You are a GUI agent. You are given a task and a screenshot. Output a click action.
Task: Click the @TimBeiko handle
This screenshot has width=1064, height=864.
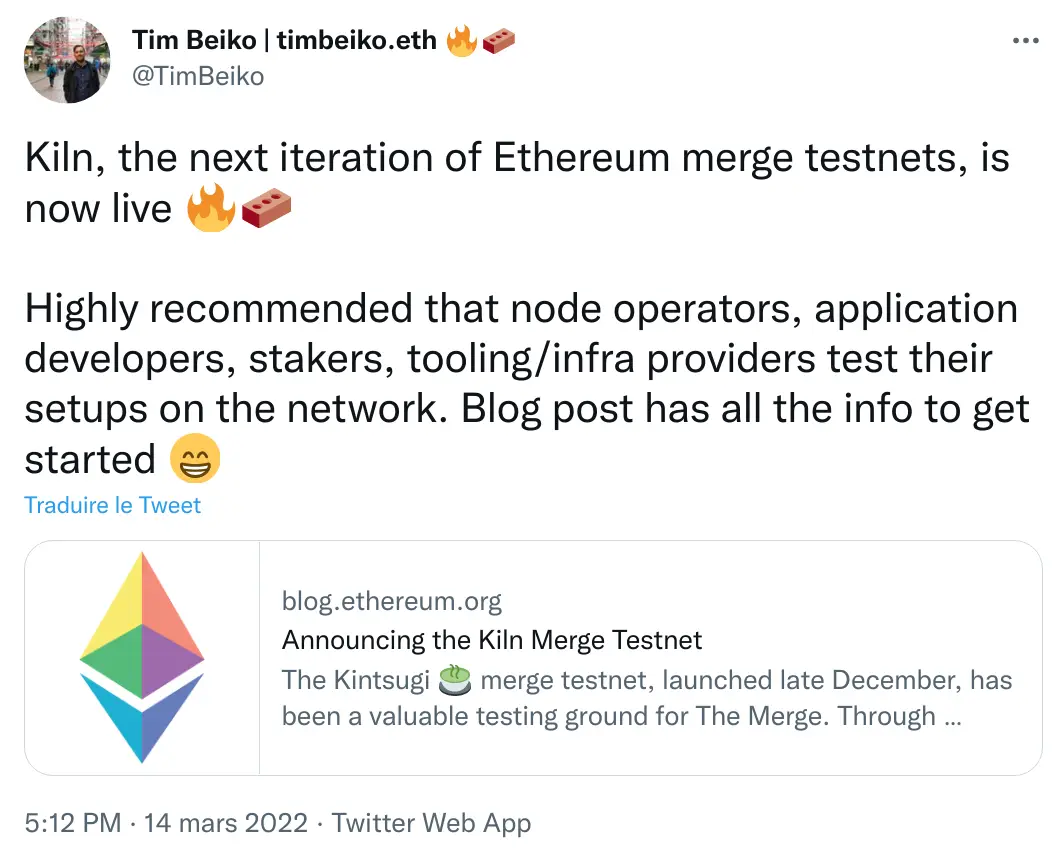click(x=197, y=76)
